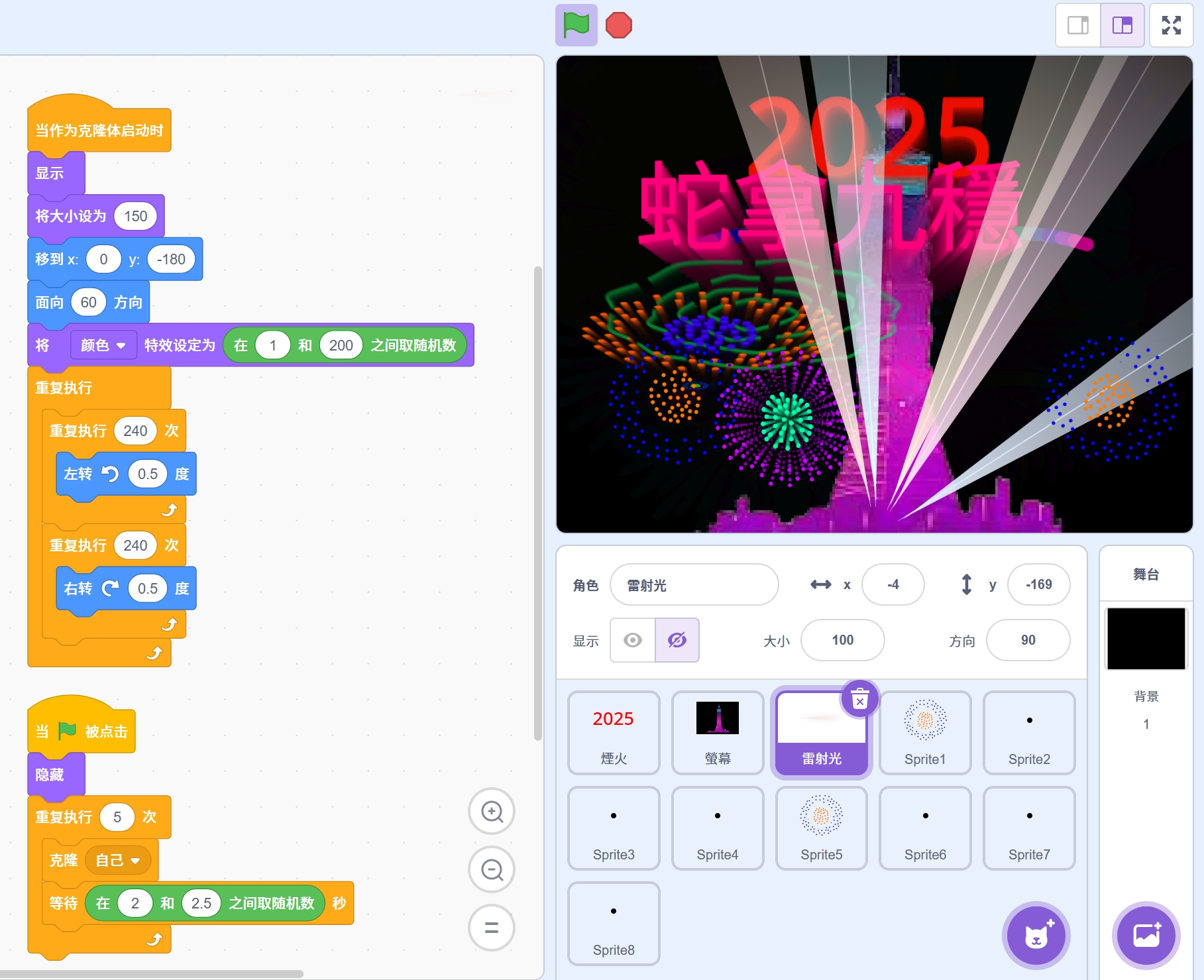Zoom in on the code workspace
The width and height of the screenshot is (1204, 980).
click(492, 811)
